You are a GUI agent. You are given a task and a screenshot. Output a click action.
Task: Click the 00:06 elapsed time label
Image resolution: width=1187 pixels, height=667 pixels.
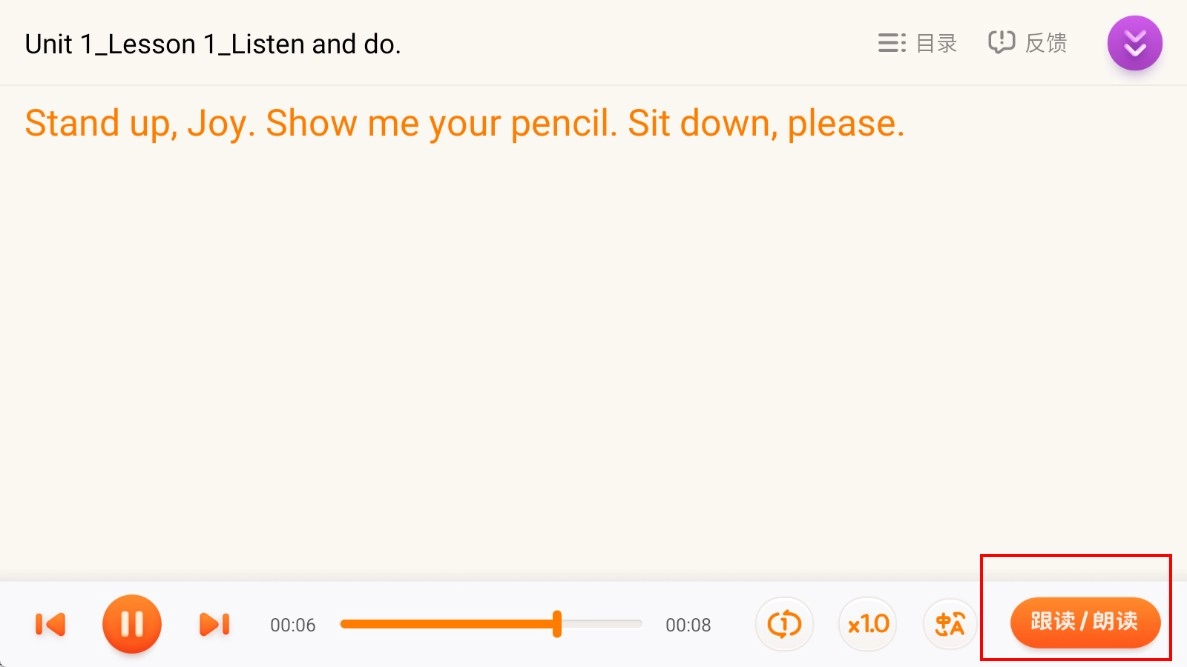point(292,625)
